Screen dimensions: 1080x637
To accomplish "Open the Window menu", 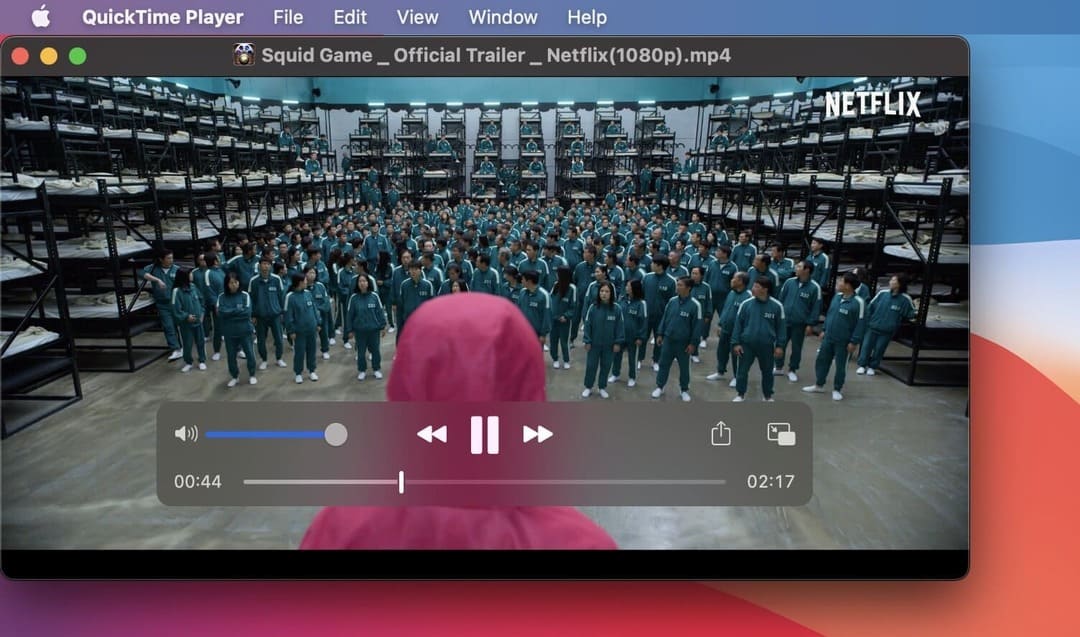I will click(x=503, y=17).
